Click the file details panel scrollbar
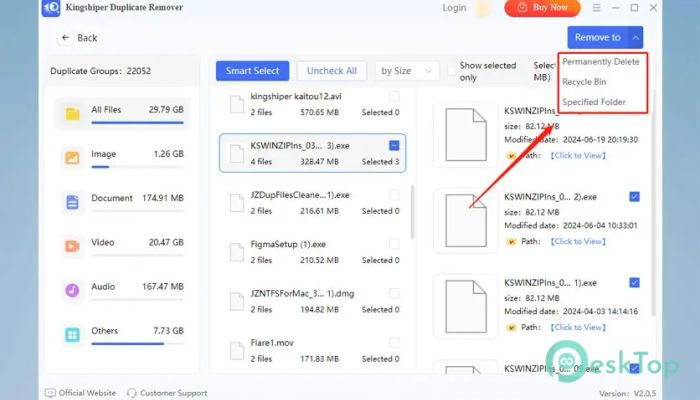 click(x=654, y=203)
